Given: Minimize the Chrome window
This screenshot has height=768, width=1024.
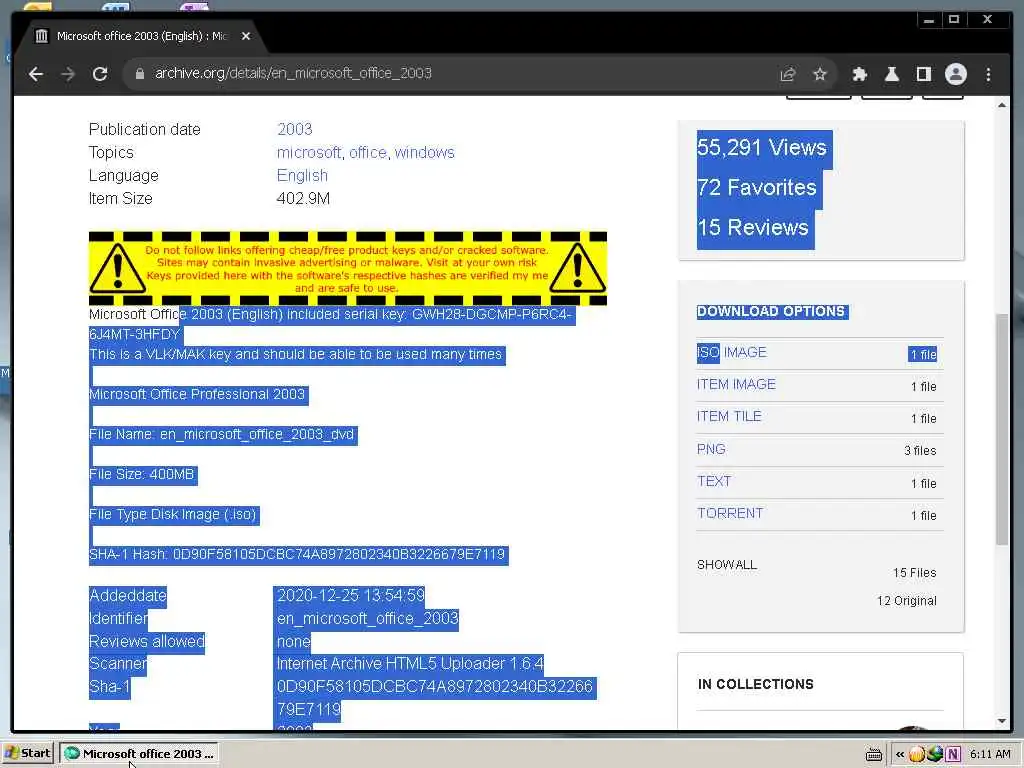Looking at the screenshot, I should tap(928, 20).
